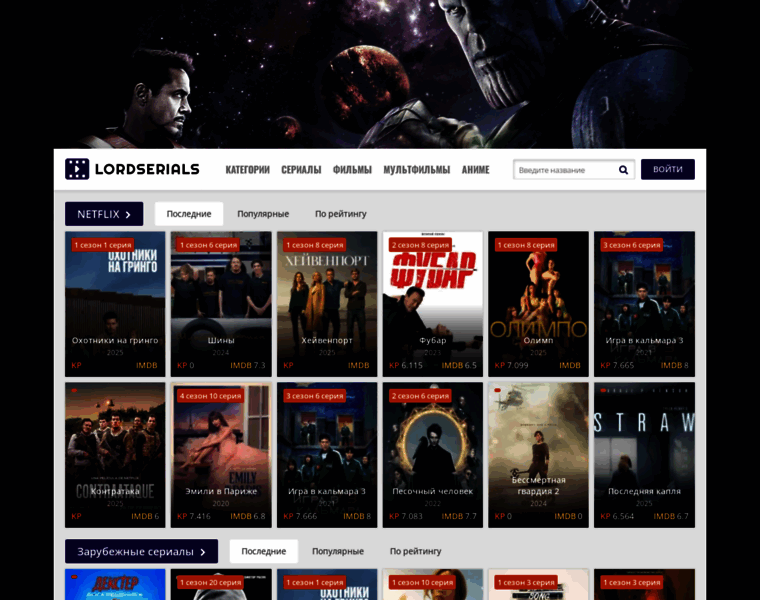Click the 'Зарубежные сериалы' section button

click(142, 551)
